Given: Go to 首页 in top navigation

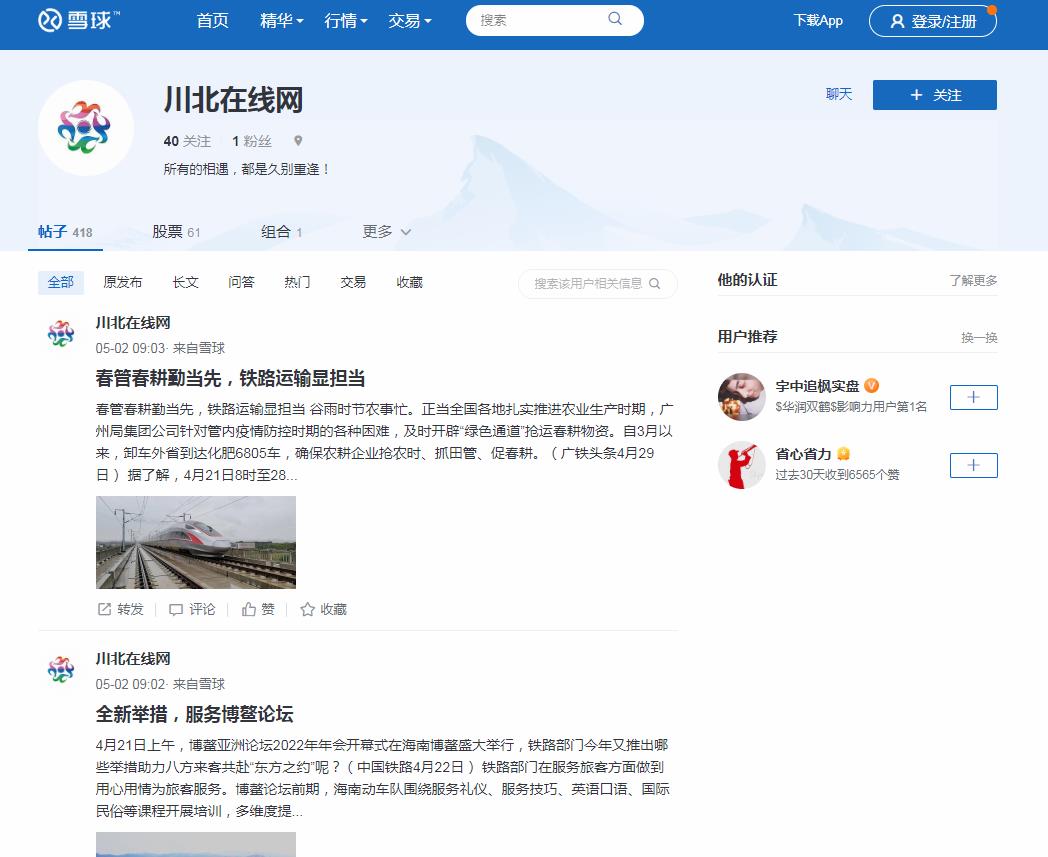Looking at the screenshot, I should click(x=213, y=21).
